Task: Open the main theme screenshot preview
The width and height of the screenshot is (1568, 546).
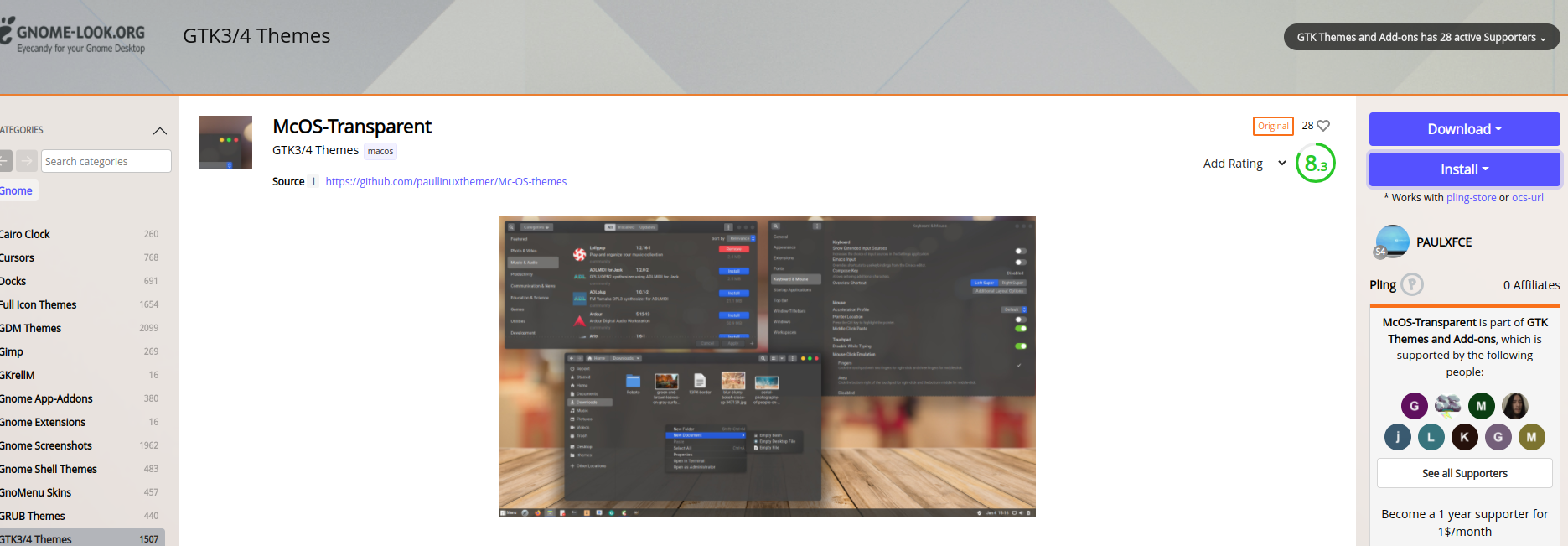Action: tap(768, 367)
